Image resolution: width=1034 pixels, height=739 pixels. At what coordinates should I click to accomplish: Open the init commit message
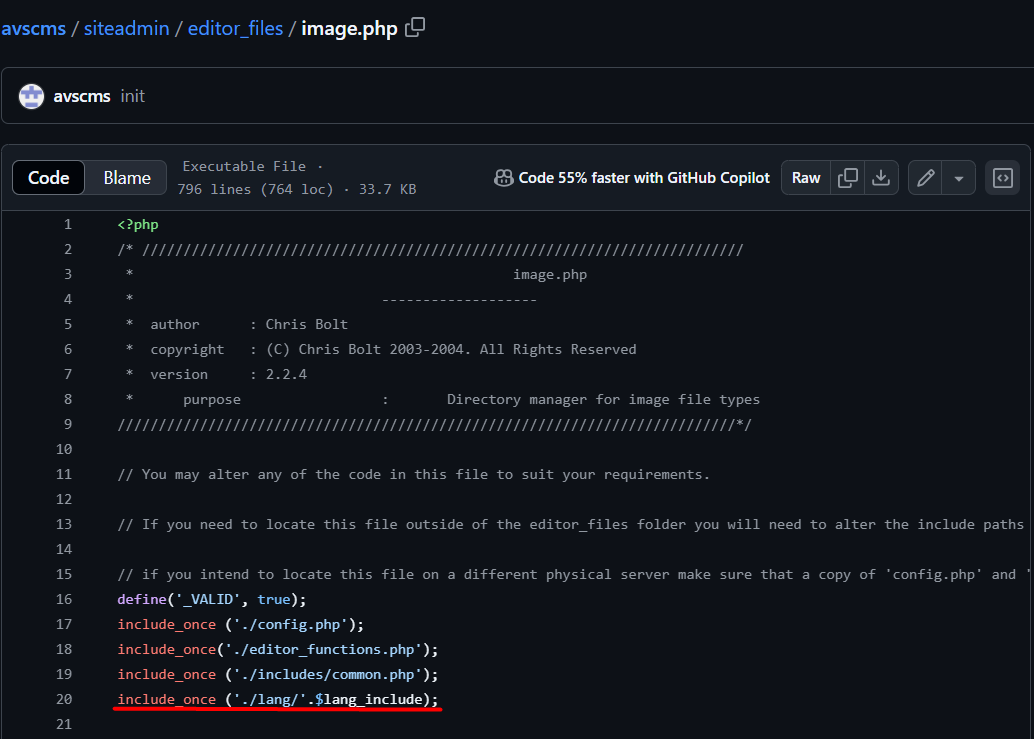click(132, 95)
